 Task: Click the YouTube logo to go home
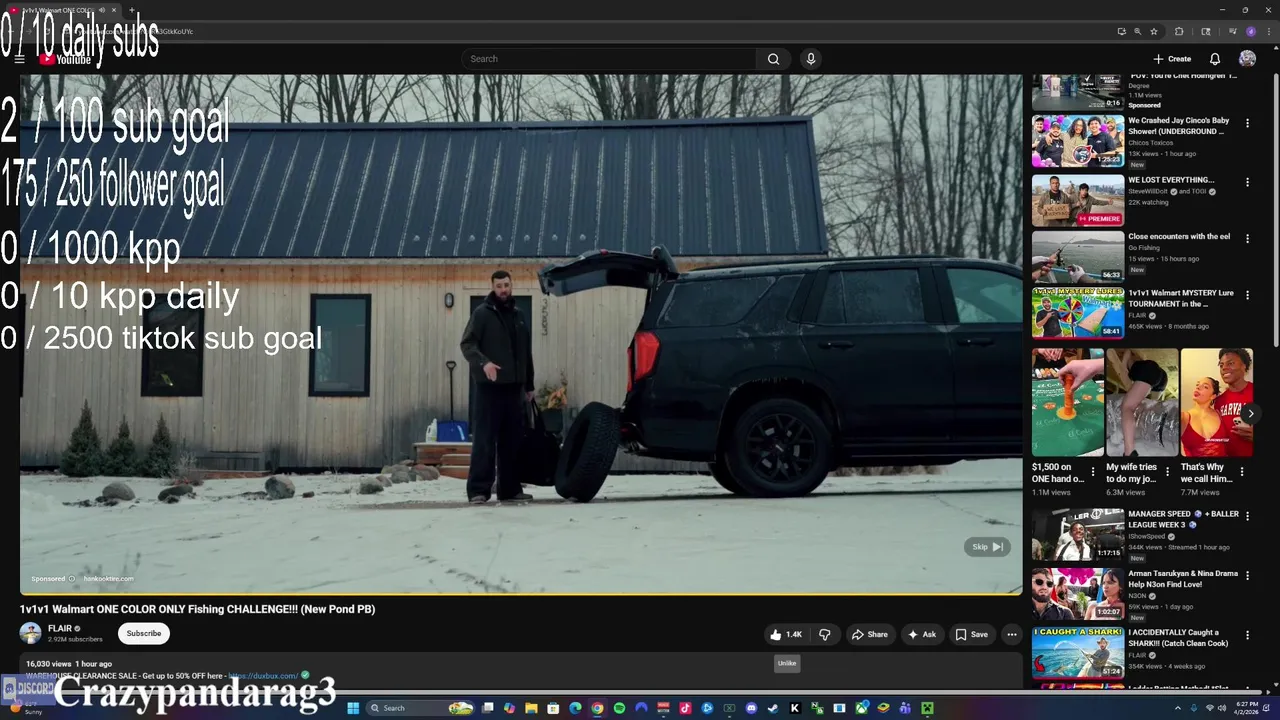(66, 59)
